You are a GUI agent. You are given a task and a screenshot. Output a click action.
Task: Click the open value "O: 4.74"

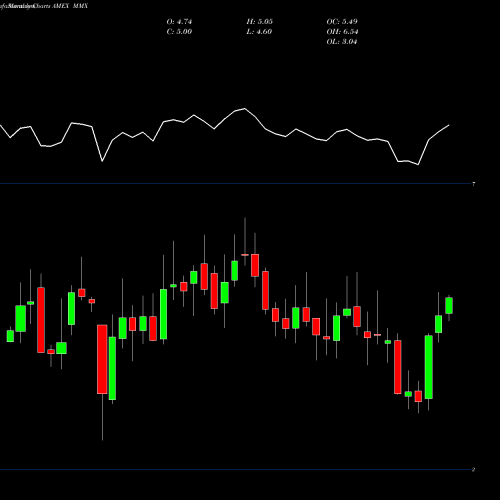[x=179, y=22]
